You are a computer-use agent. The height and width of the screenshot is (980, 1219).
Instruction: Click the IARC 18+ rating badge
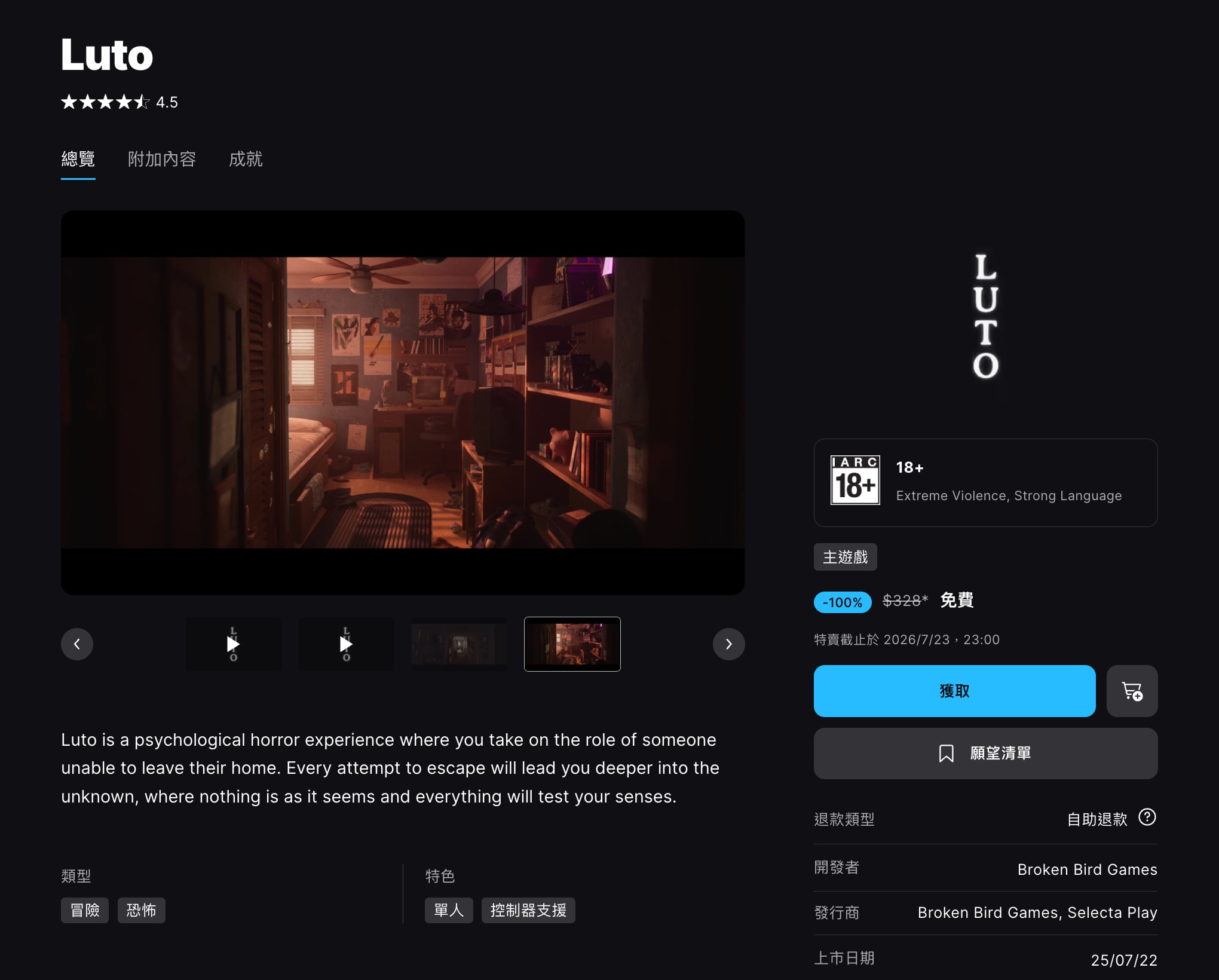pyautogui.click(x=855, y=480)
